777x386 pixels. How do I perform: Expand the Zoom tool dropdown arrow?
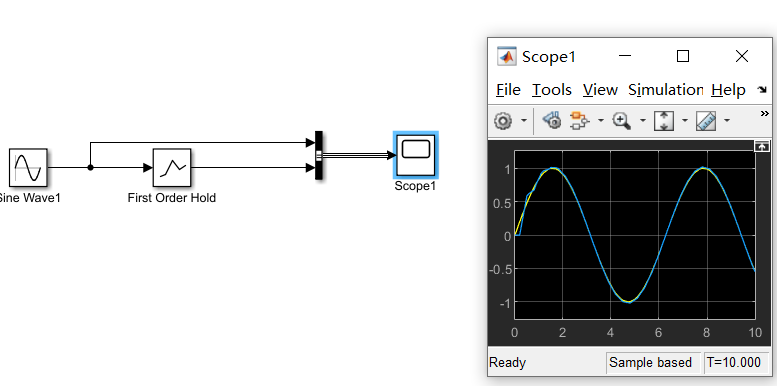pos(643,120)
